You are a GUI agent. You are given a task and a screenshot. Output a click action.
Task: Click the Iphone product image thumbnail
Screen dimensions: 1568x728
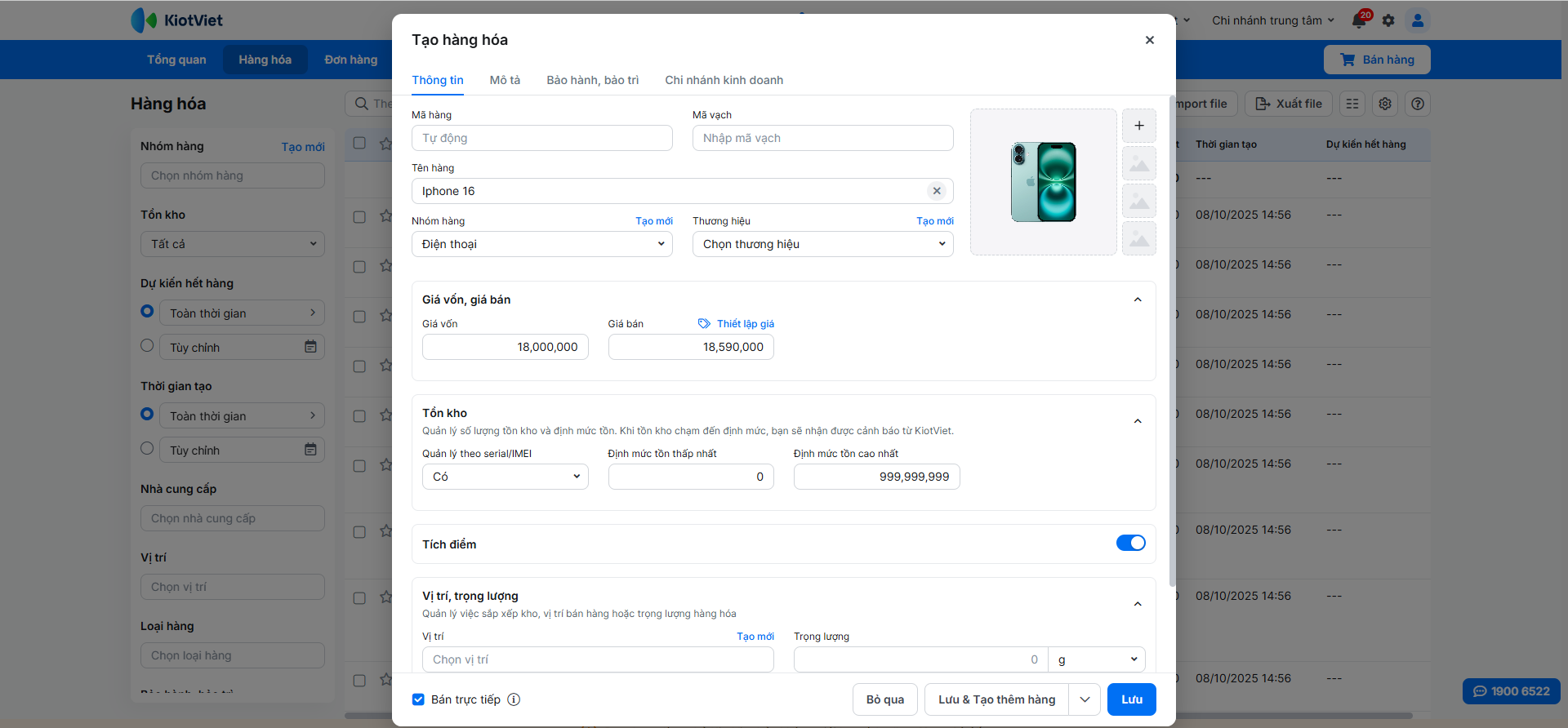1043,182
